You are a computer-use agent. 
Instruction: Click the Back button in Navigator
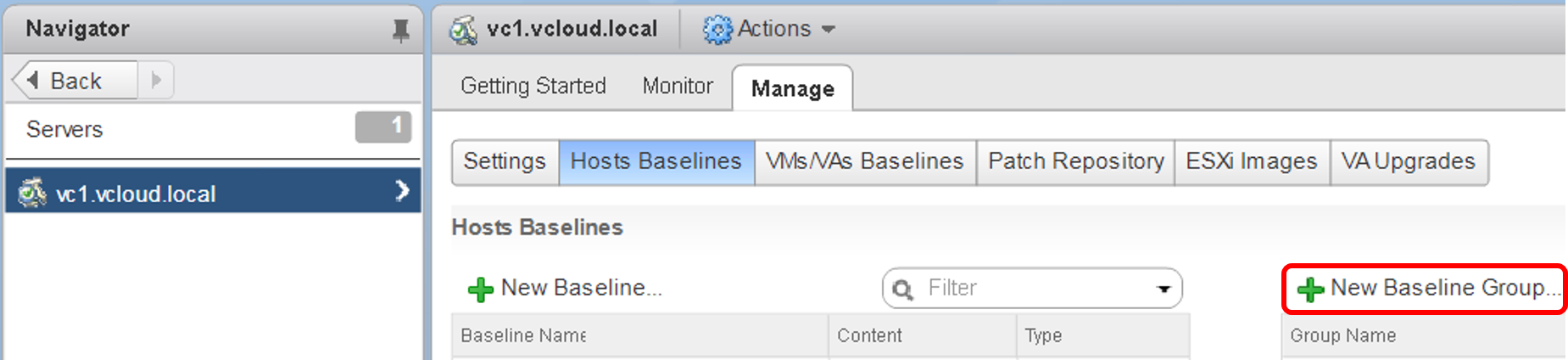click(x=75, y=81)
